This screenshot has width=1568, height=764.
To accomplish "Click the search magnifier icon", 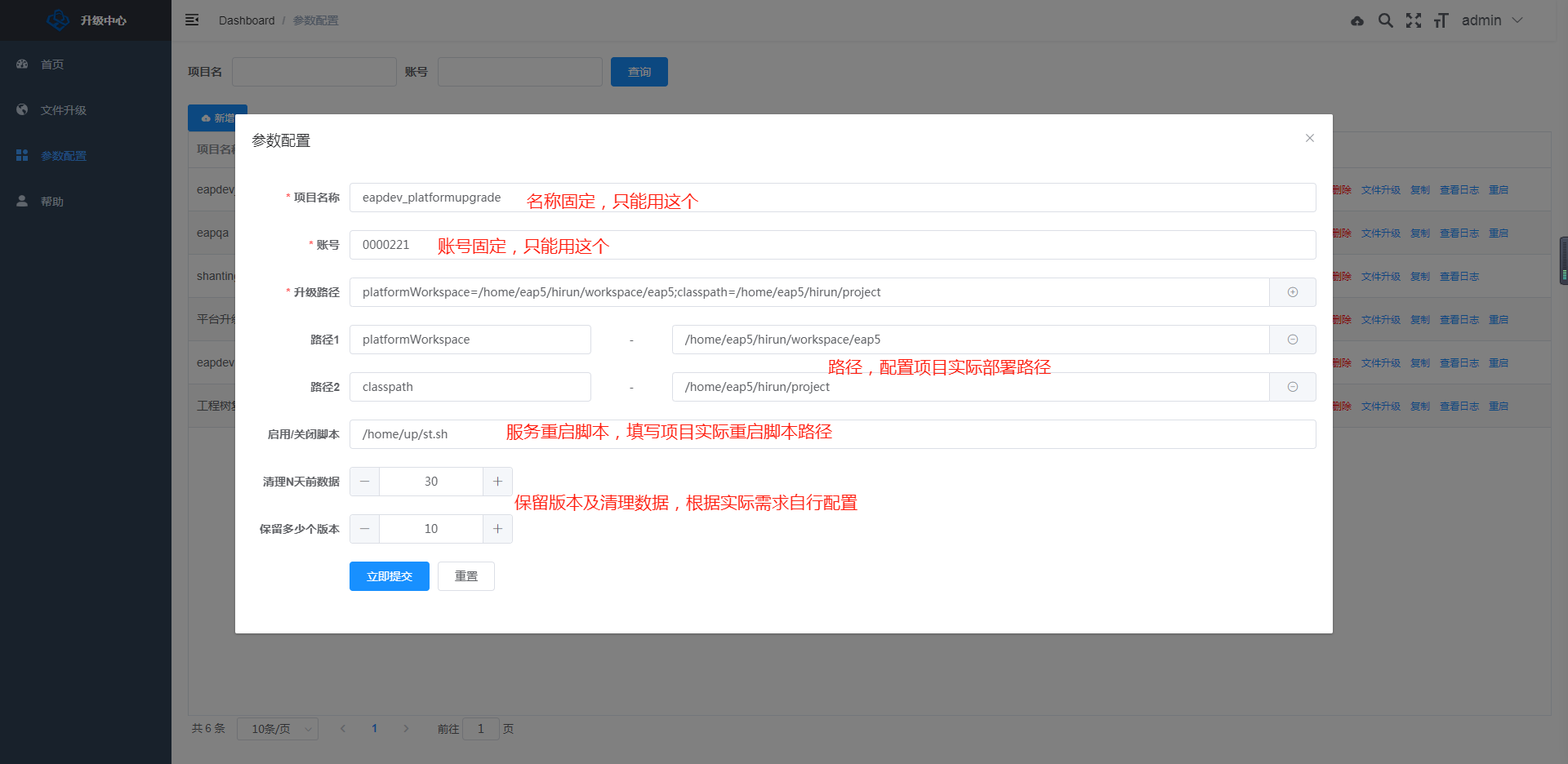I will point(1385,20).
